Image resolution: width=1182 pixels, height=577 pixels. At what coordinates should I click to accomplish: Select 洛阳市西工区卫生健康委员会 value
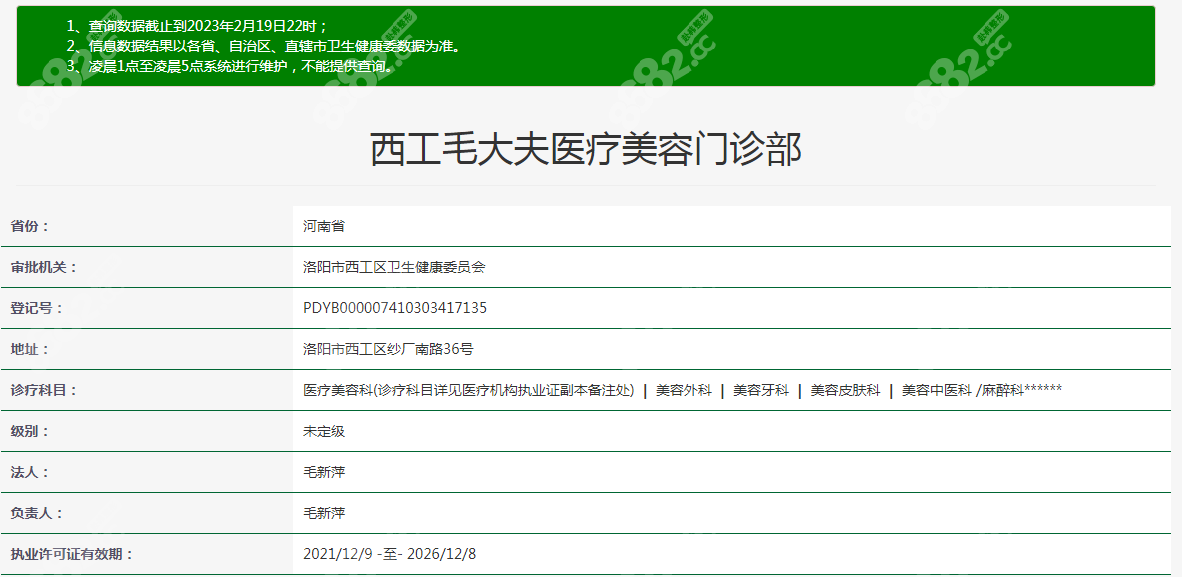point(393,267)
